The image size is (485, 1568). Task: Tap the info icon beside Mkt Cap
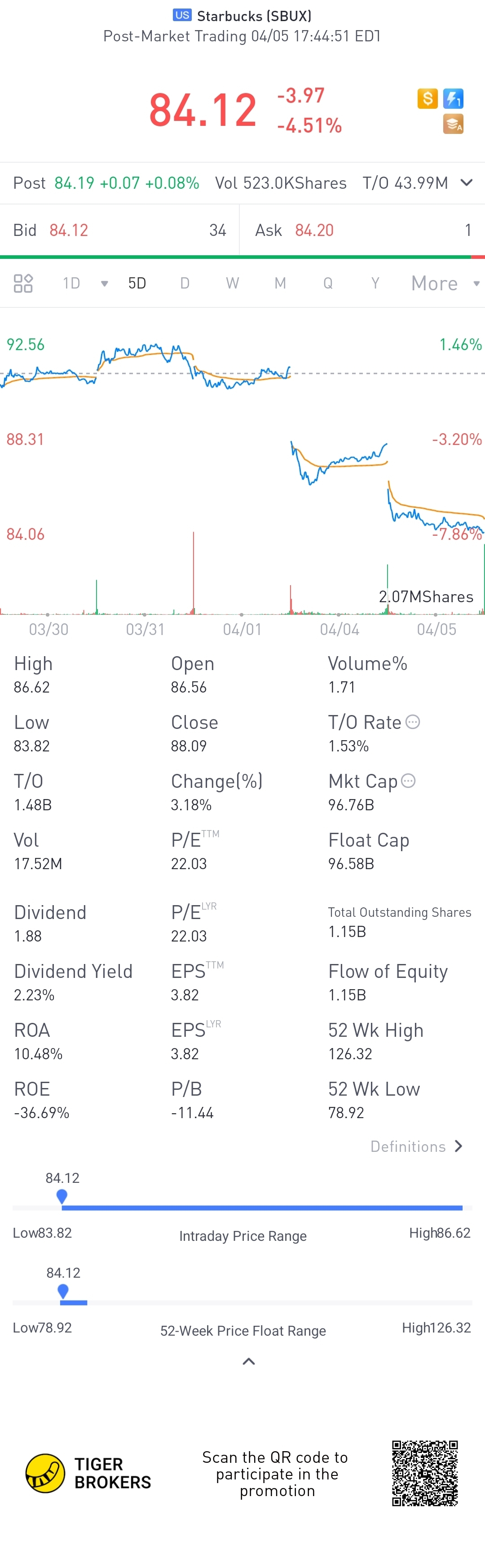408,780
